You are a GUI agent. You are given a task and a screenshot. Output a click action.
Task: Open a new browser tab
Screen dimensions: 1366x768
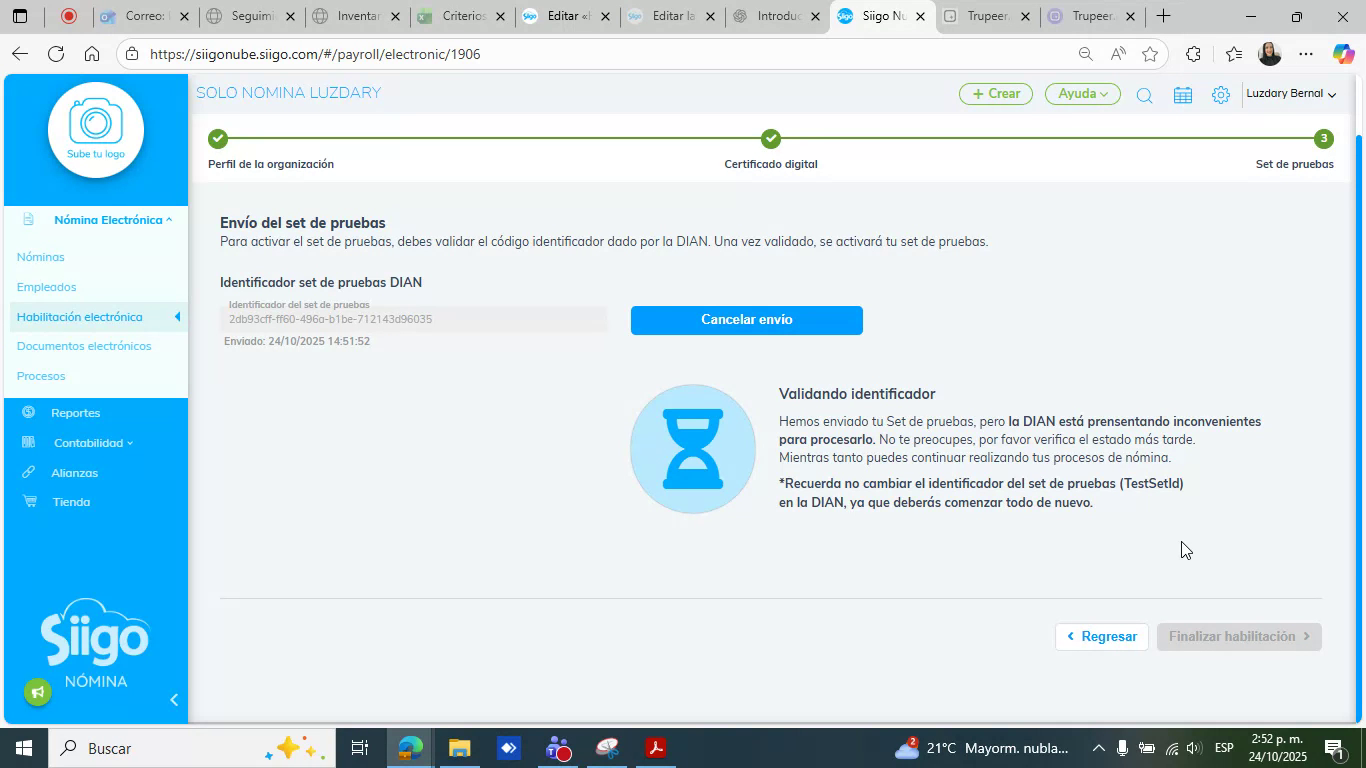point(1163,16)
